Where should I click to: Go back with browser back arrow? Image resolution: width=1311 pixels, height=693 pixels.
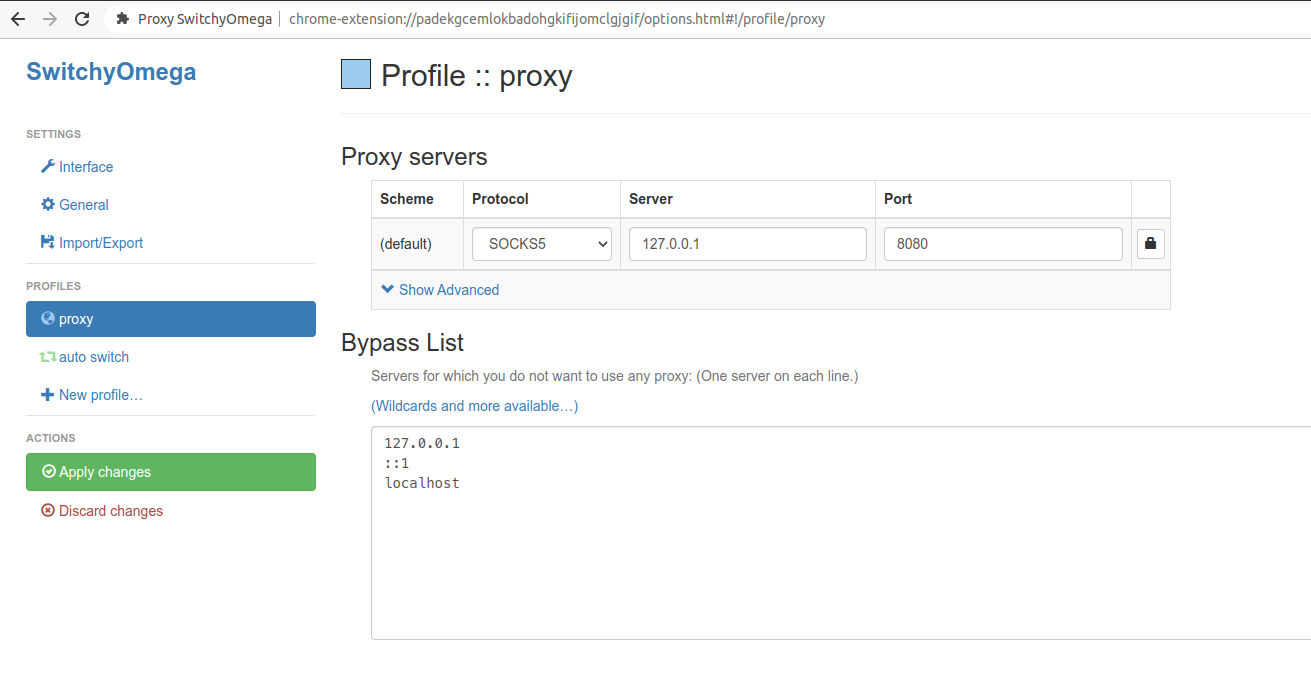[18, 19]
